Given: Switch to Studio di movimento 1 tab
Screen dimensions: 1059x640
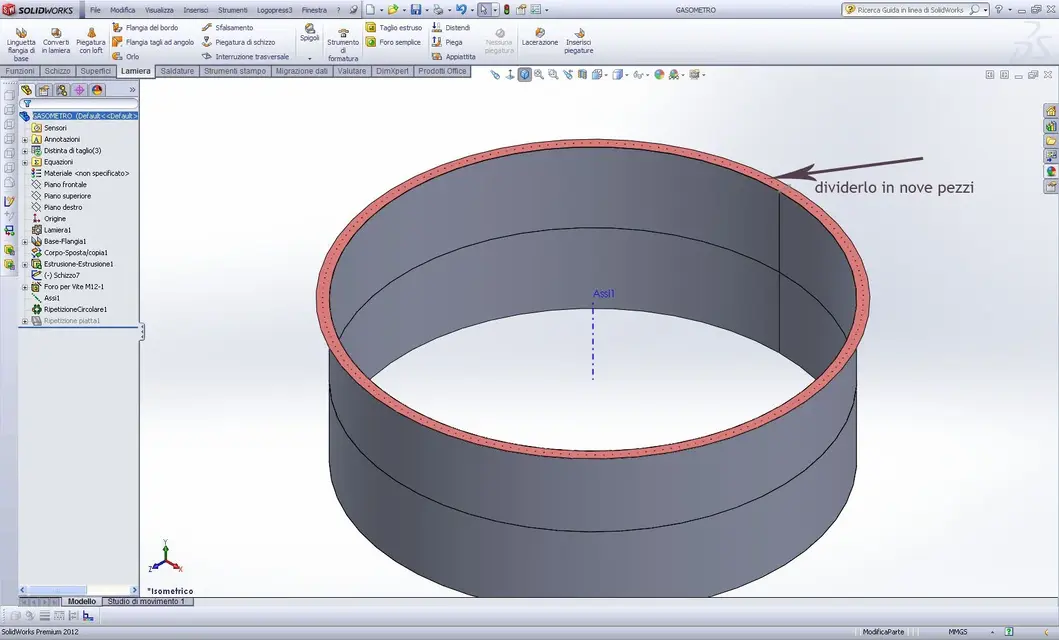Looking at the screenshot, I should [147, 601].
